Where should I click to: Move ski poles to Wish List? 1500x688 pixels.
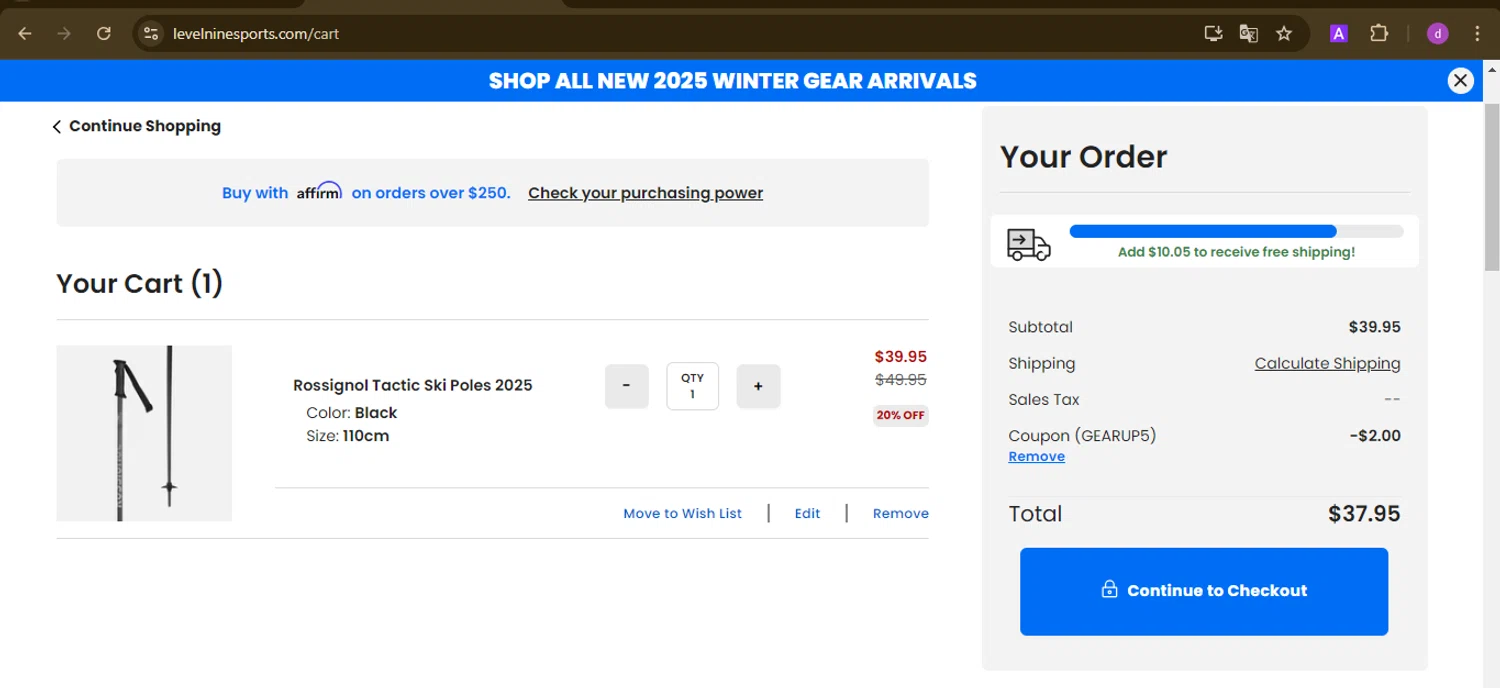click(x=682, y=514)
